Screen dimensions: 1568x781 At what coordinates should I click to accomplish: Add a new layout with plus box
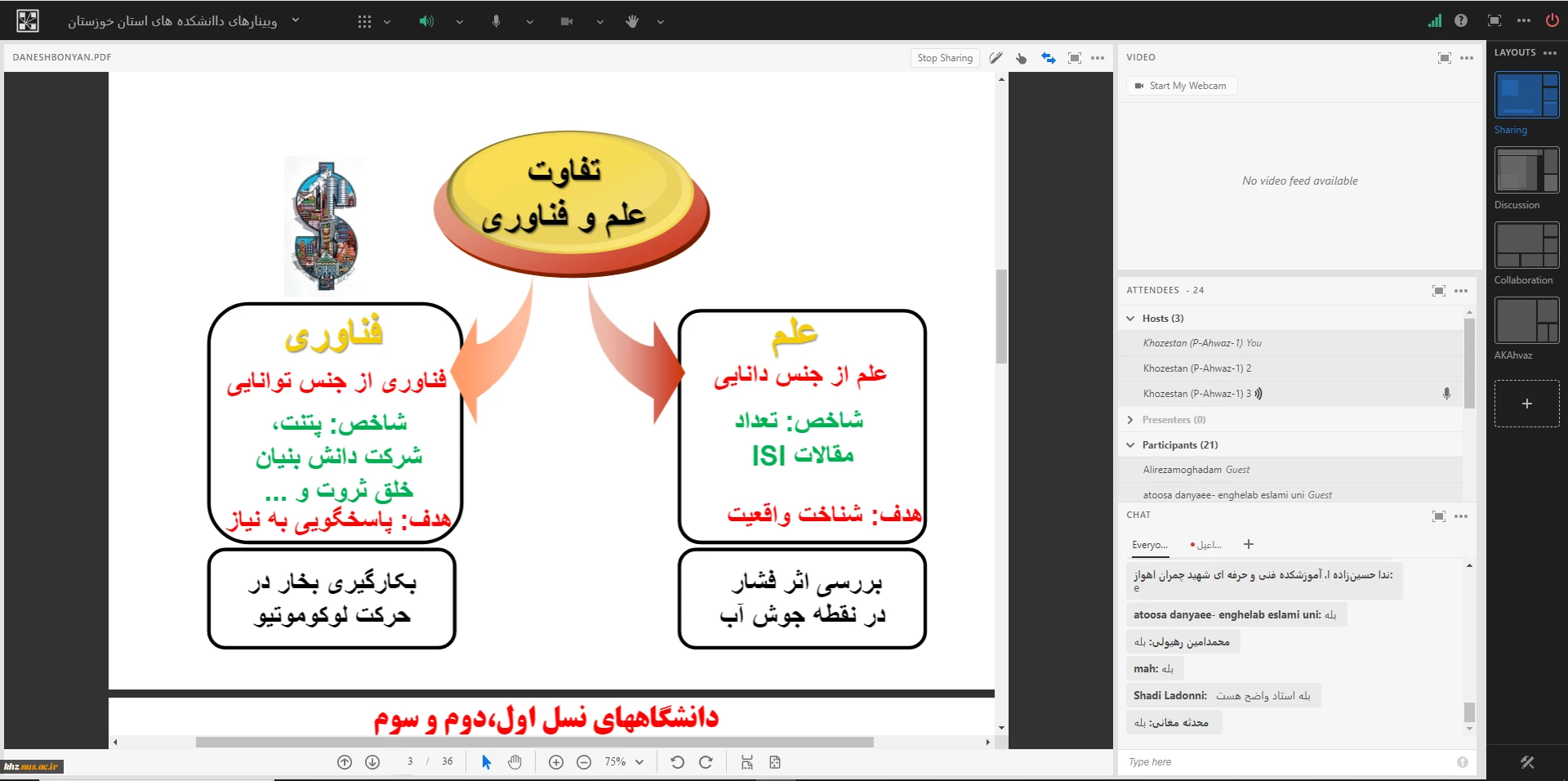(x=1526, y=404)
